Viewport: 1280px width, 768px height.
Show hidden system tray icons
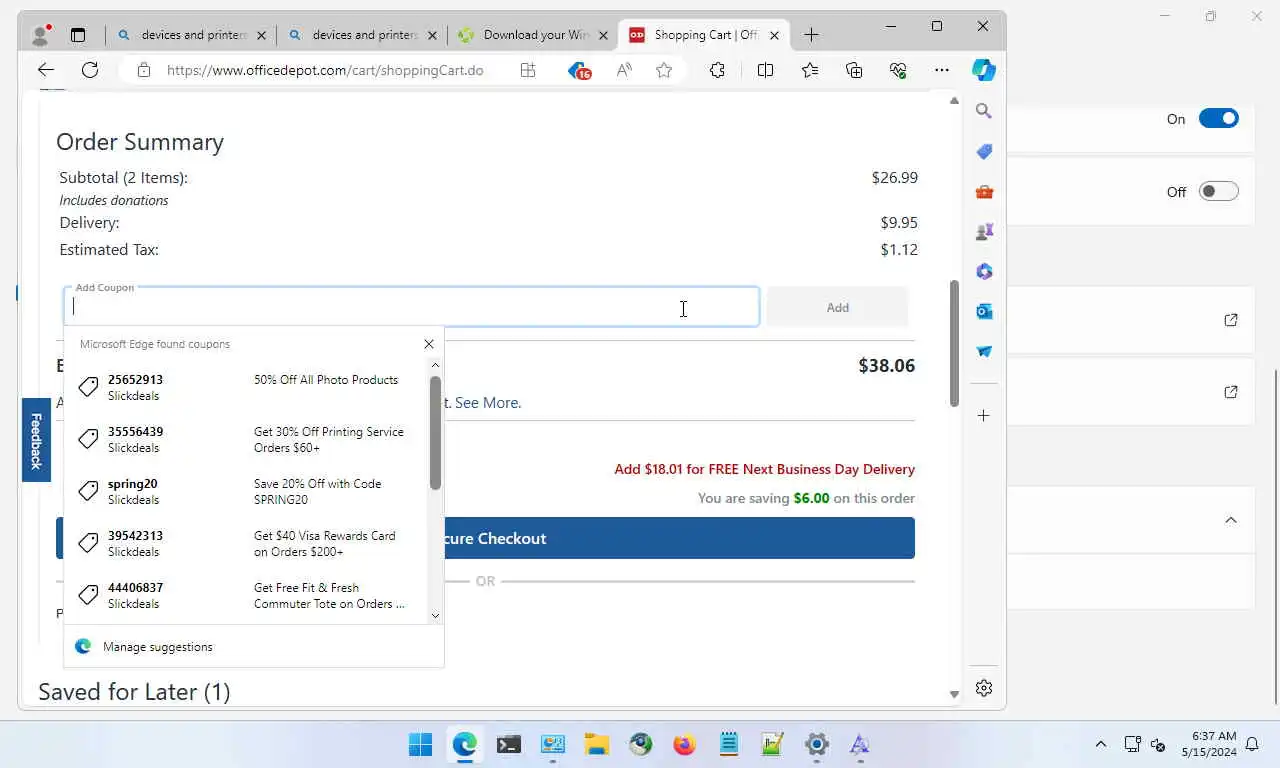tap(1101, 744)
